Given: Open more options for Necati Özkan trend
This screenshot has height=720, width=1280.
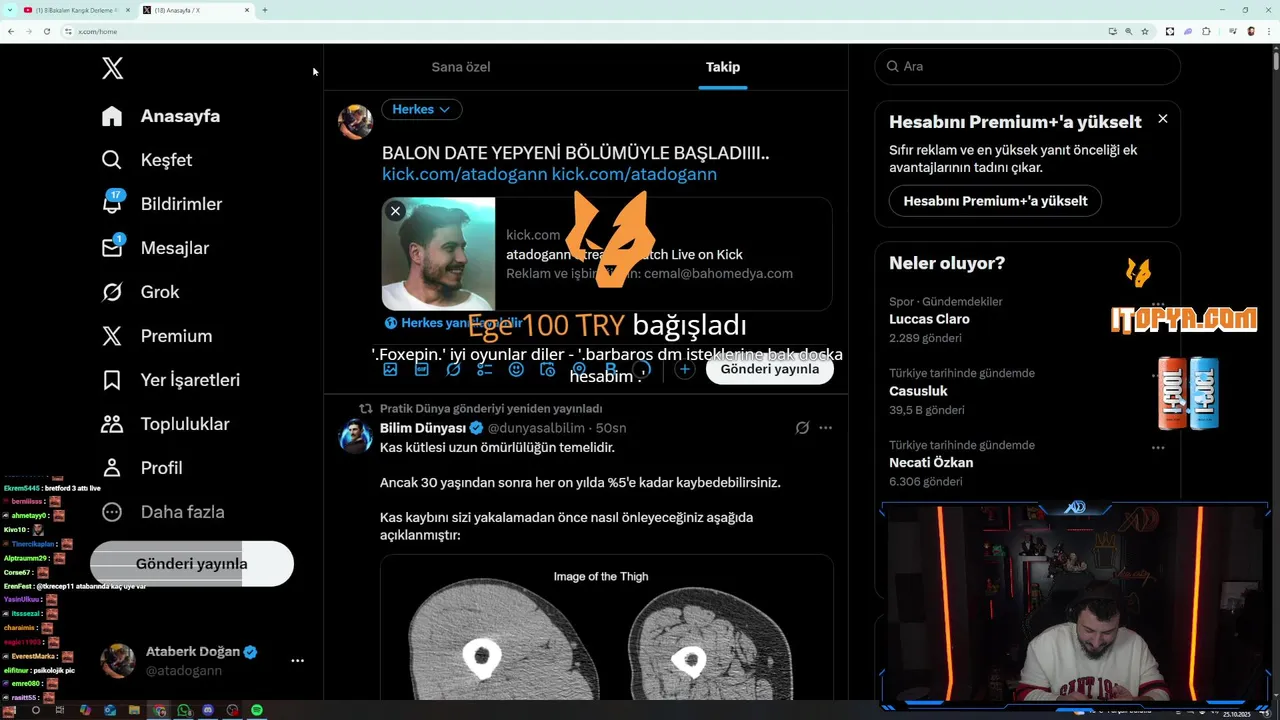Looking at the screenshot, I should click(1158, 448).
